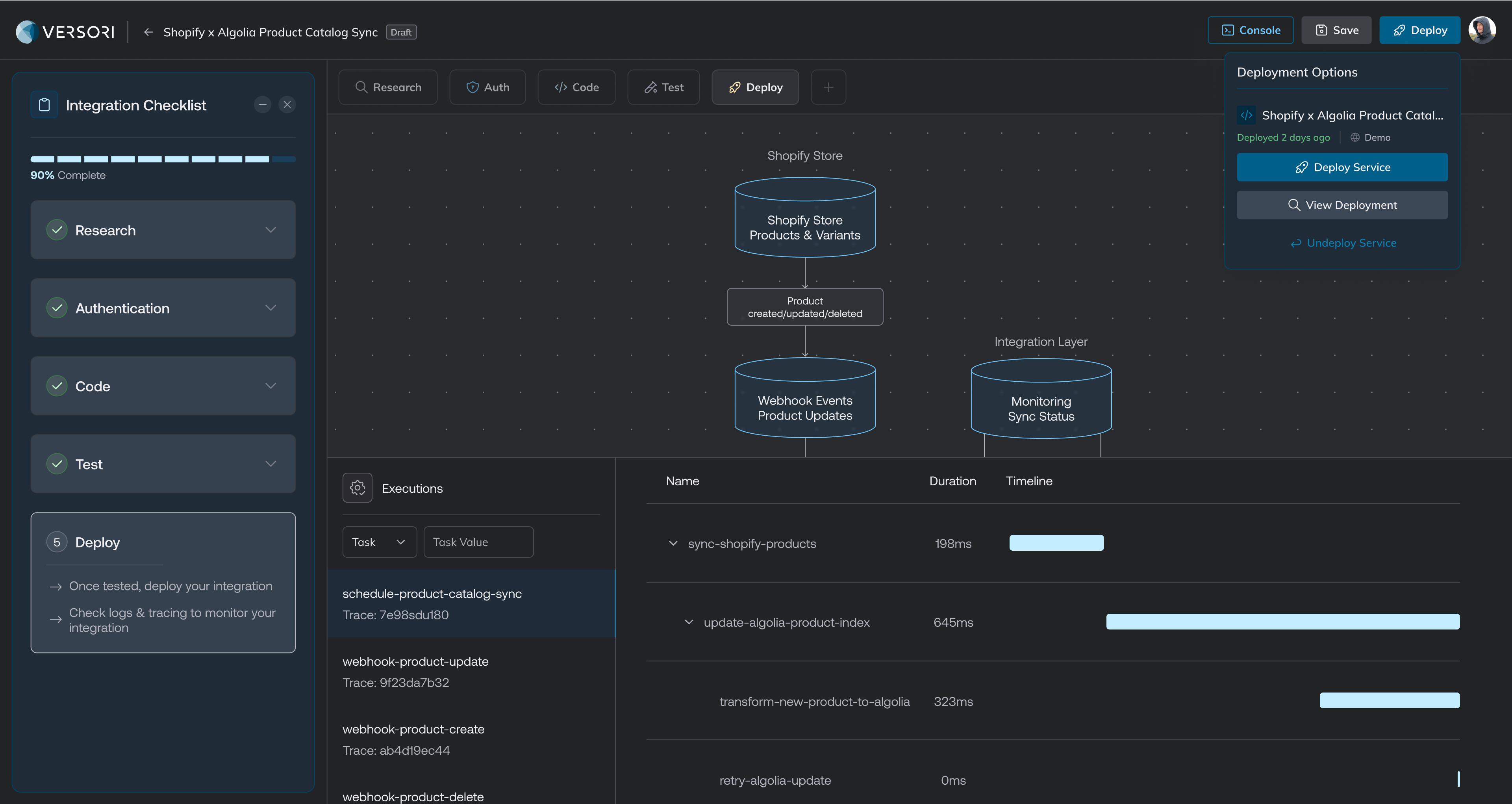Click the transform-new-product-to-algolia row name
Screen dimensions: 1512x804
click(814, 701)
